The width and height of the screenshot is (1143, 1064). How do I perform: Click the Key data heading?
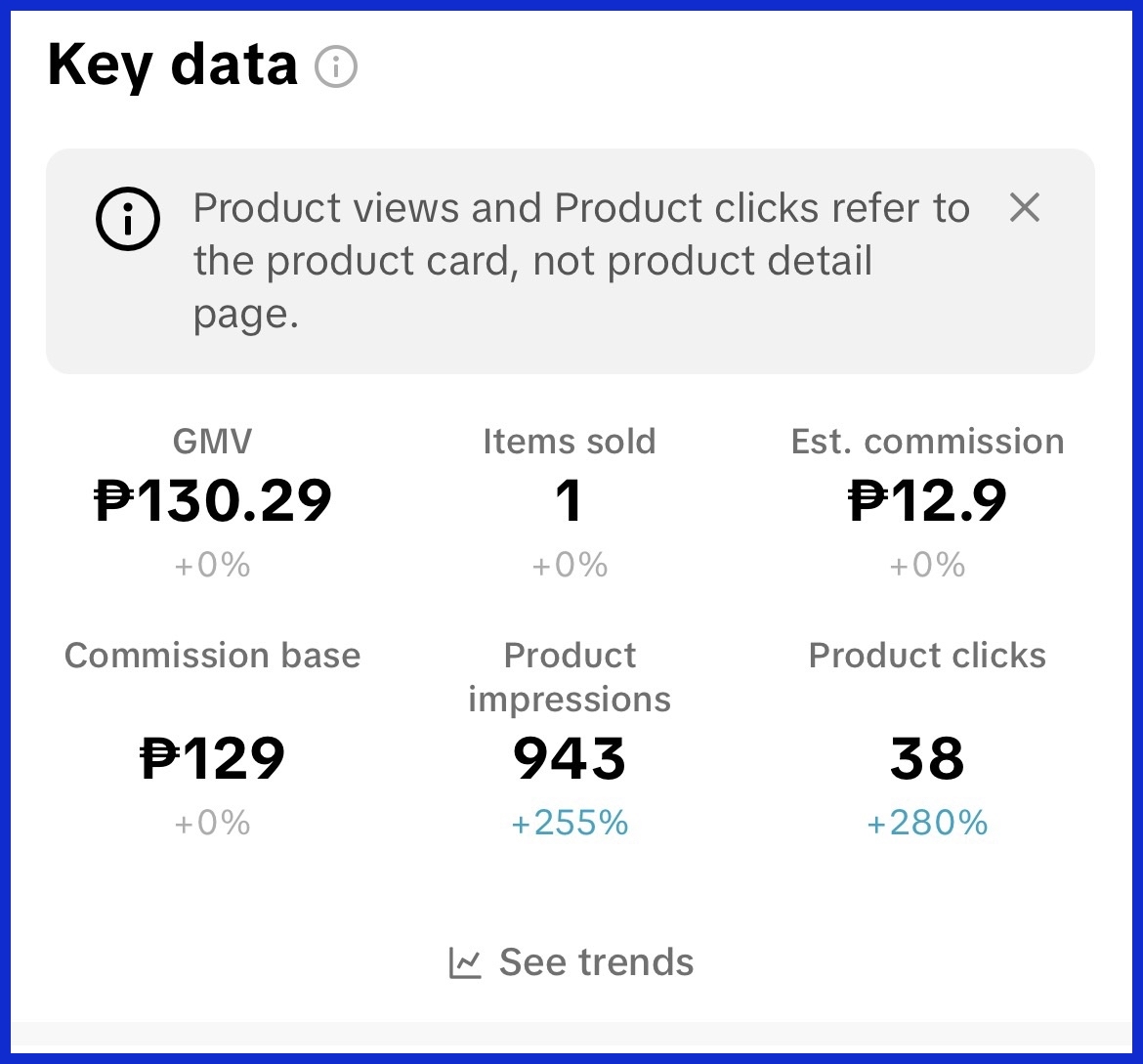172,65
